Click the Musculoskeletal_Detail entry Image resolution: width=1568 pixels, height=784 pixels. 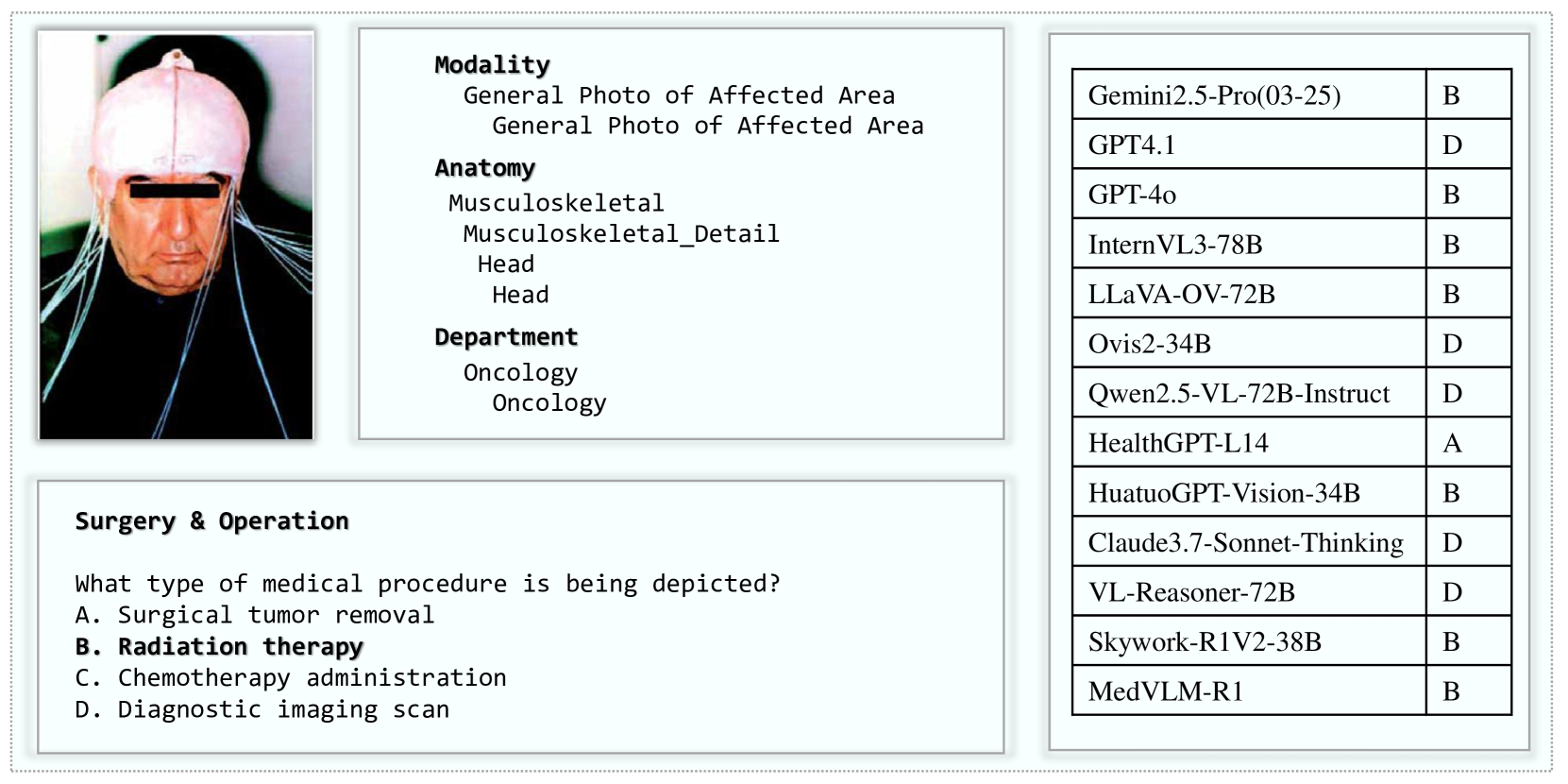(x=621, y=233)
